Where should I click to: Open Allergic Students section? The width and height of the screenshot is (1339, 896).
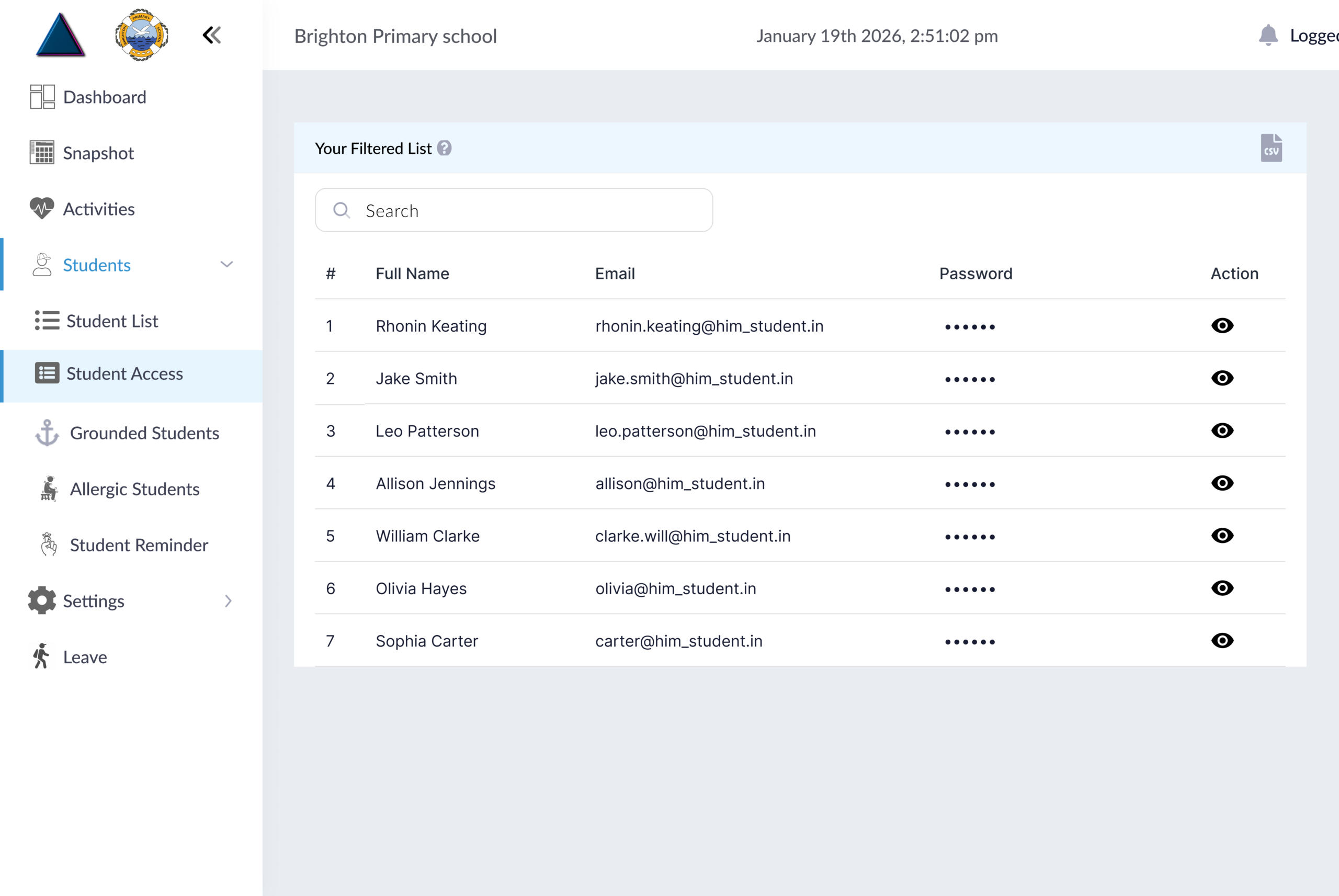(134, 489)
